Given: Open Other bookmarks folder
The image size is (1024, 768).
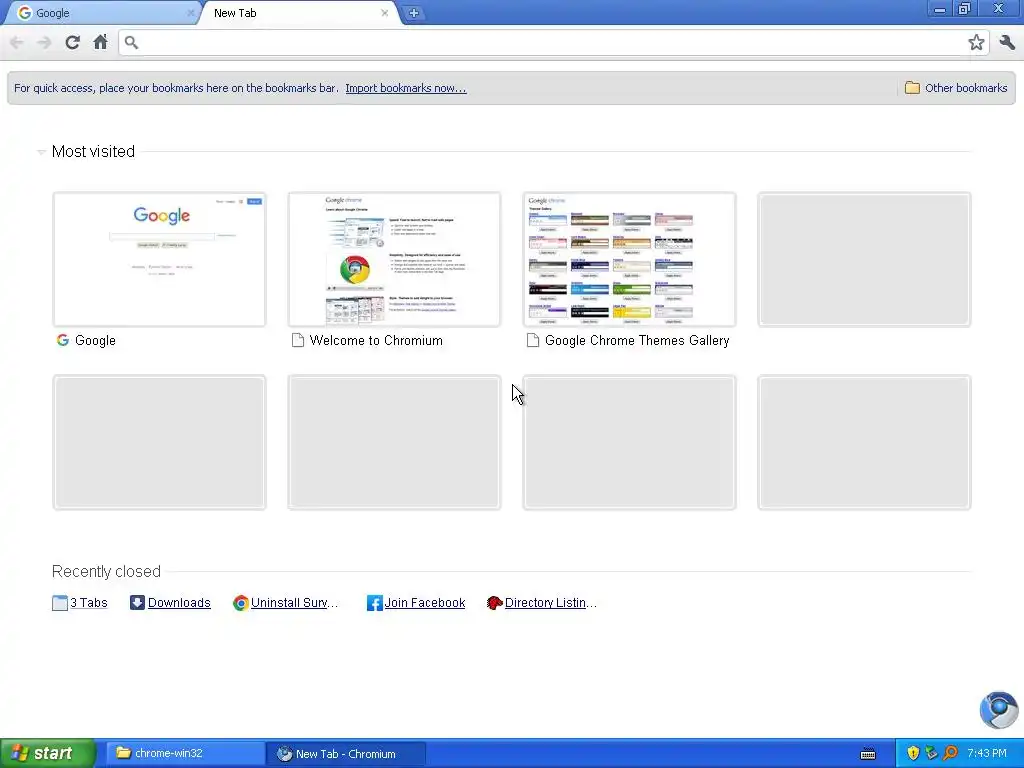Looking at the screenshot, I should [956, 88].
